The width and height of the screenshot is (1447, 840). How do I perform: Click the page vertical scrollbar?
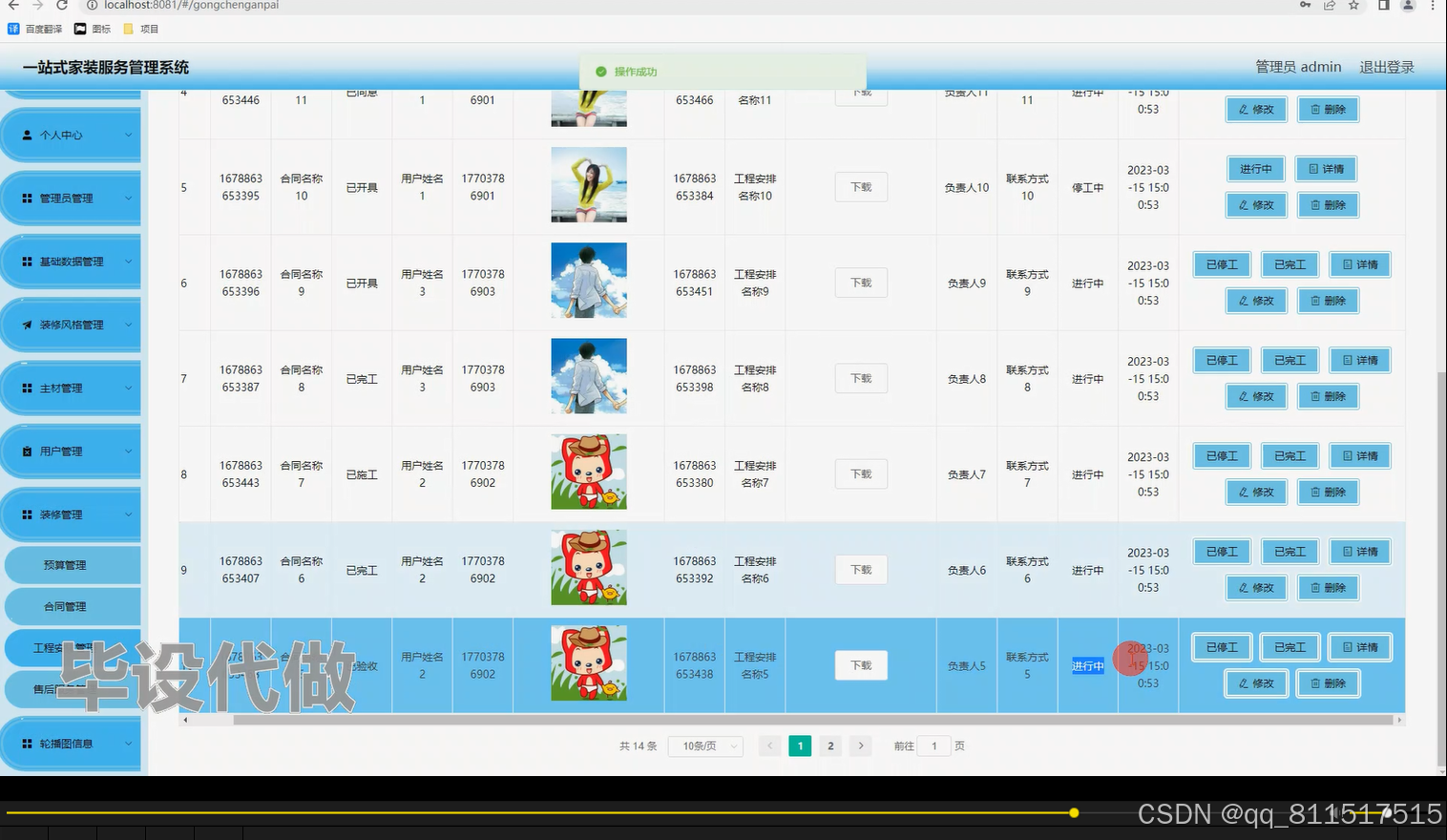coord(1441,570)
